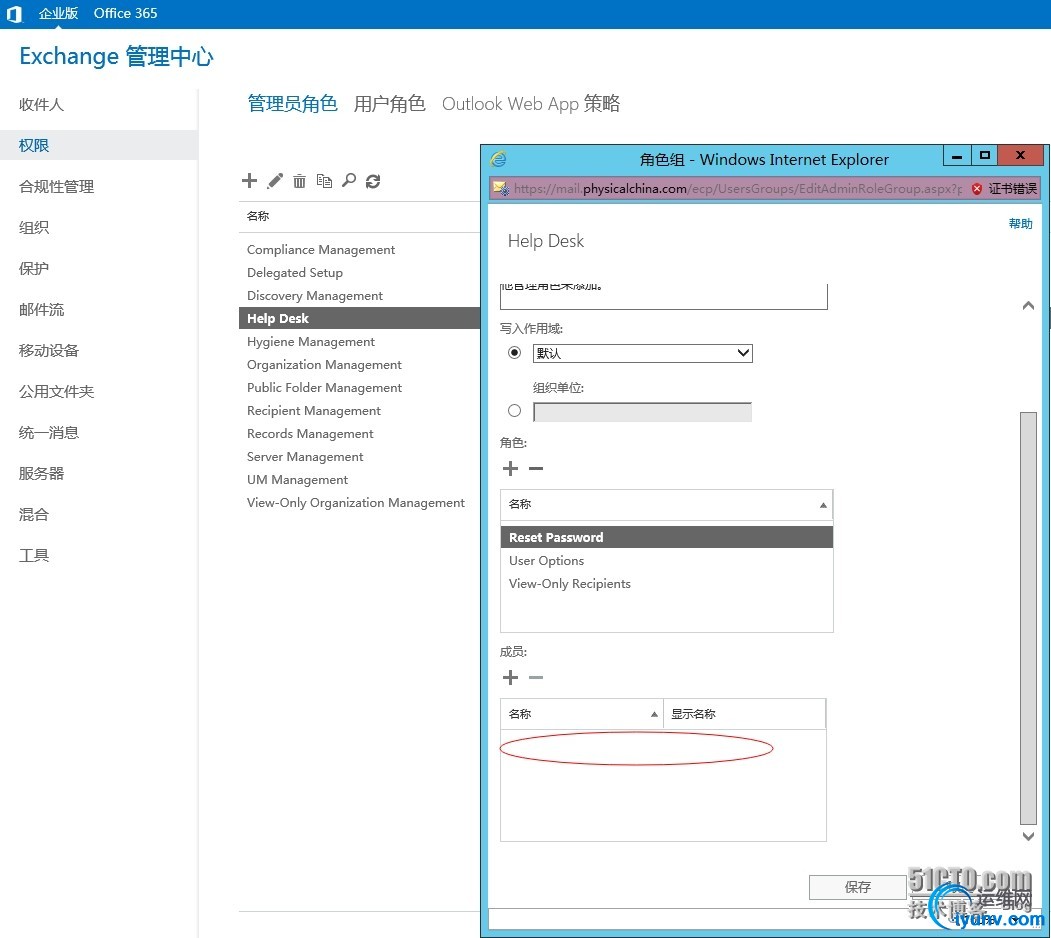Open 服务器 in left navigation
The image size is (1051, 938).
[x=42, y=473]
